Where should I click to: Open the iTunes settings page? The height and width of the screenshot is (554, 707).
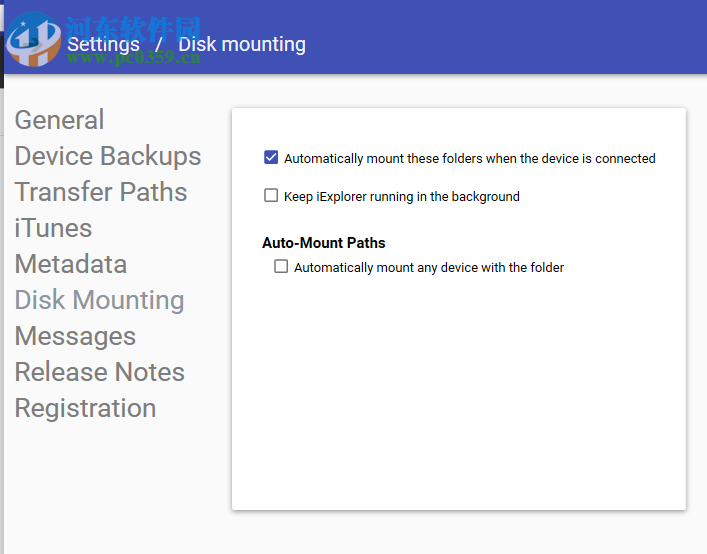click(x=53, y=228)
